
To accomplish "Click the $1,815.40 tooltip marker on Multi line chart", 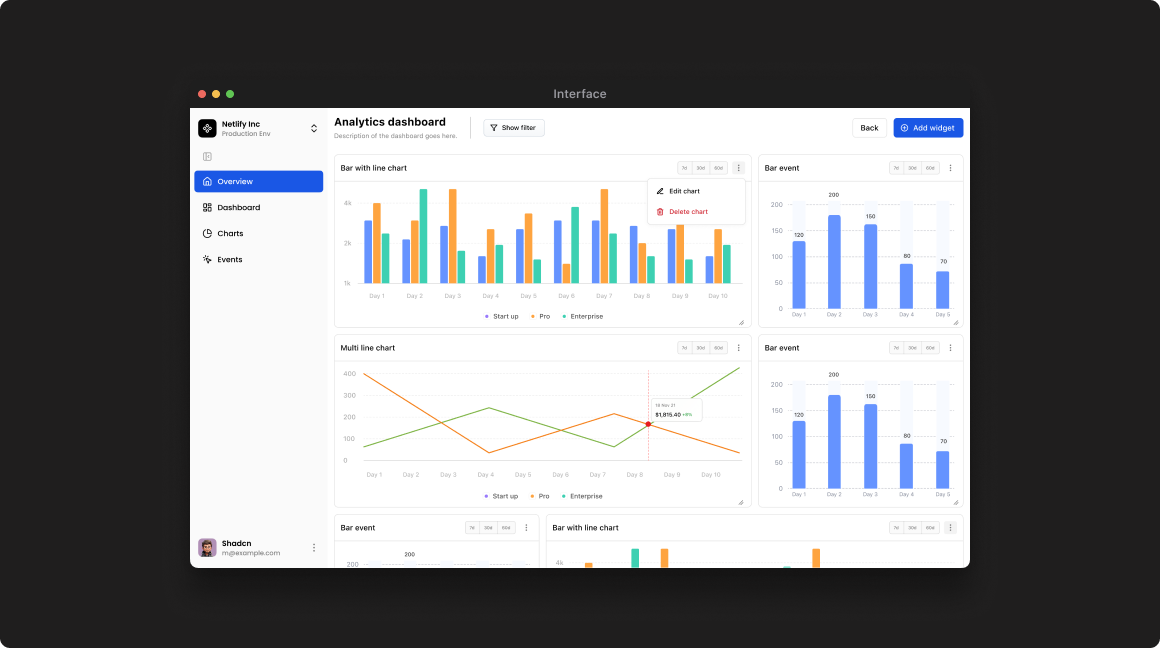I will (x=648, y=424).
